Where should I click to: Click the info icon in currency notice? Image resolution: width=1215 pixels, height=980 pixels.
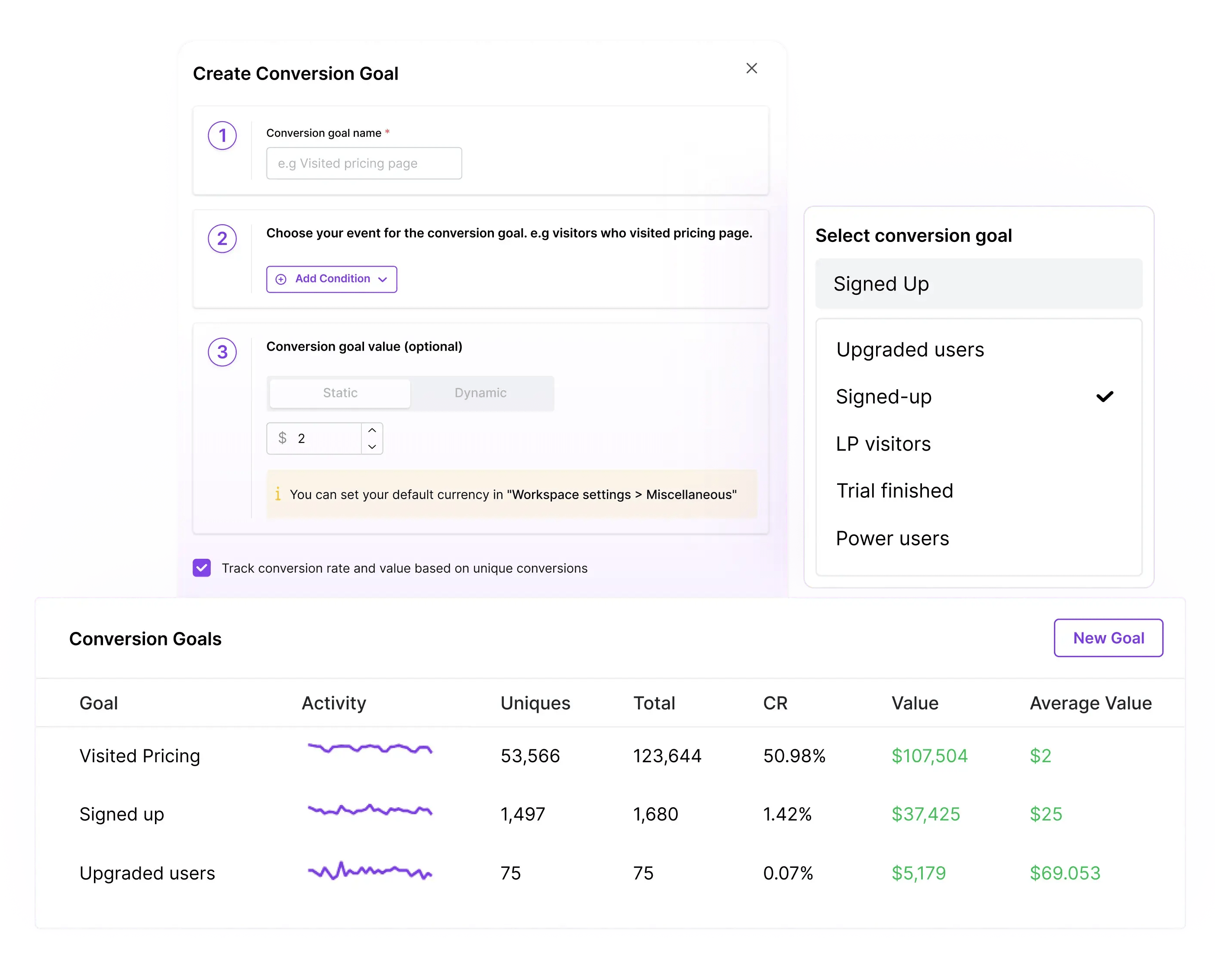click(x=278, y=494)
